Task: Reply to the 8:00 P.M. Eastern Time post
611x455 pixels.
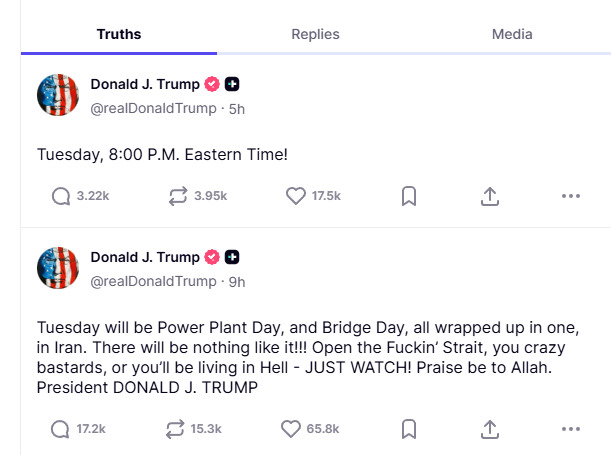Action: tap(61, 196)
